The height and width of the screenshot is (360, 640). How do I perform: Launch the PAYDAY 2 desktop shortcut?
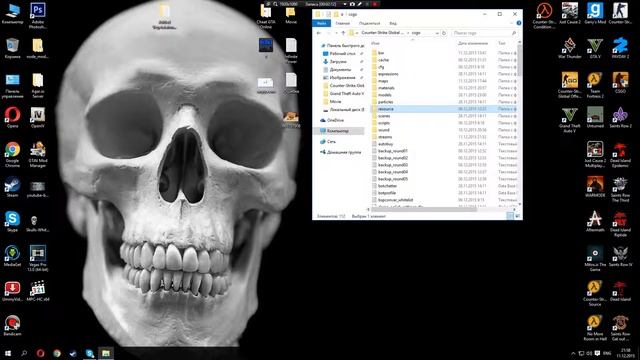(620, 48)
